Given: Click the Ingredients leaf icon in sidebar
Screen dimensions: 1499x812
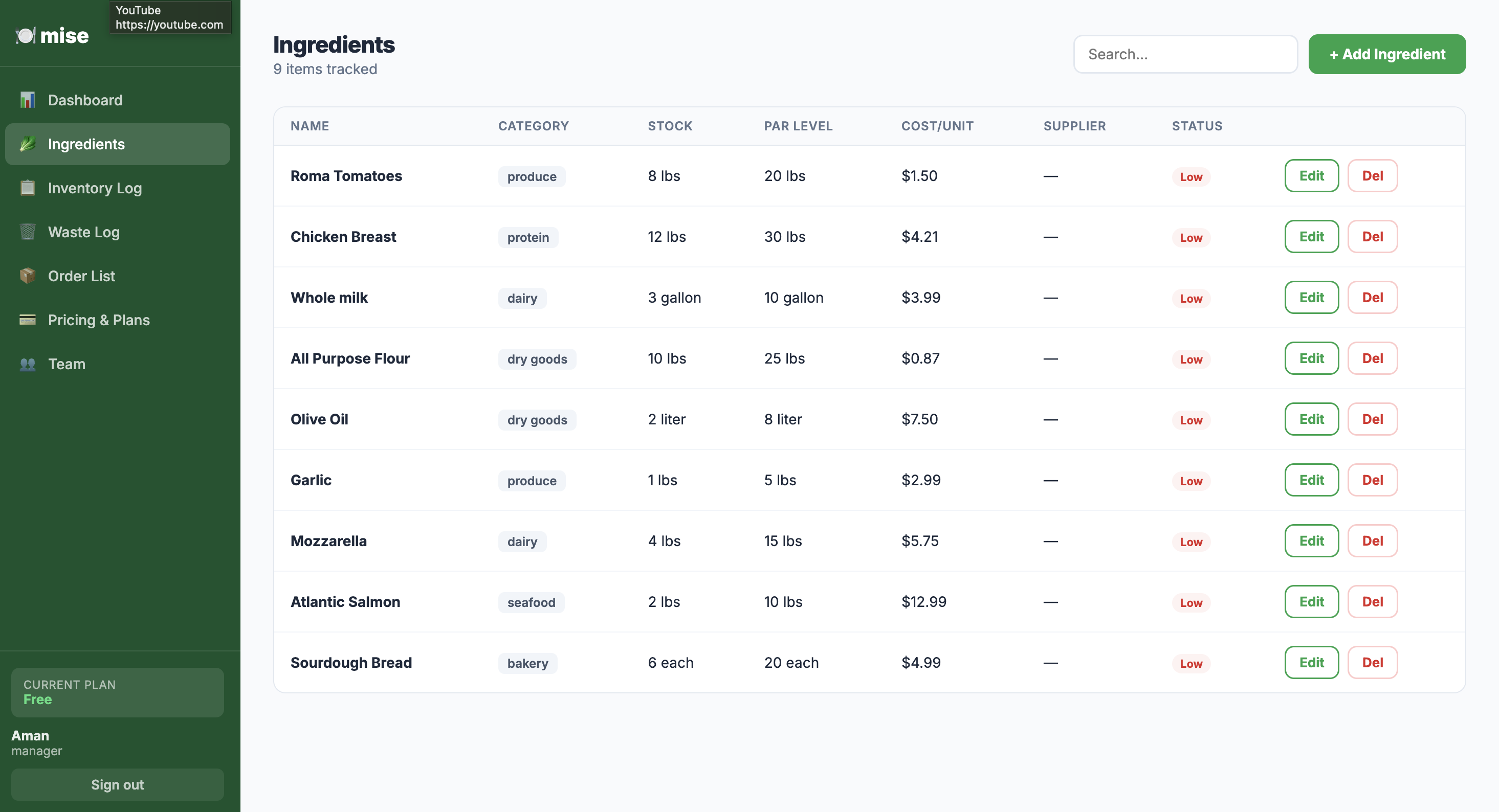Looking at the screenshot, I should [x=27, y=144].
